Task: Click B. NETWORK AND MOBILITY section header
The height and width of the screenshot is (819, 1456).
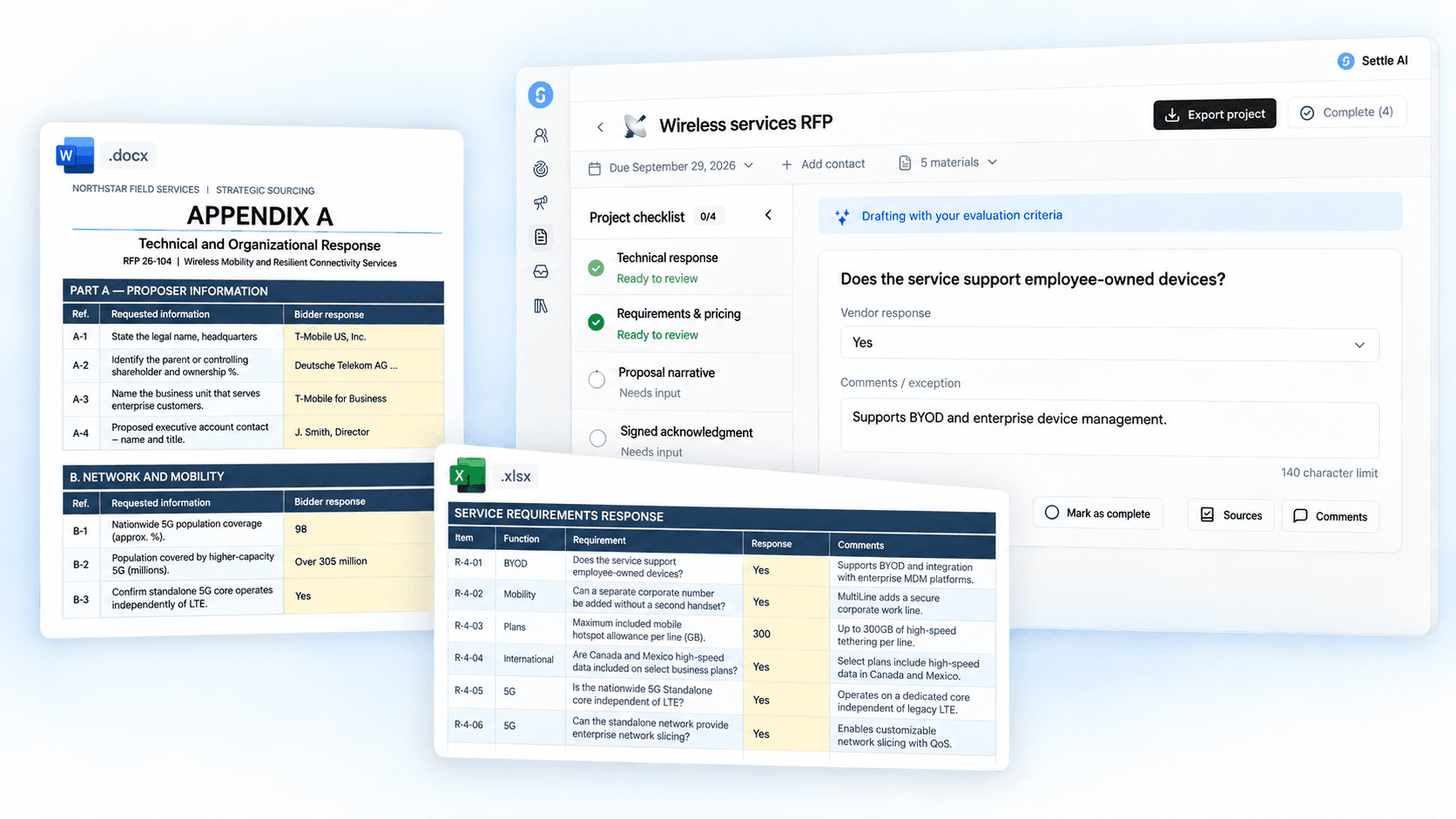Action: [x=248, y=476]
